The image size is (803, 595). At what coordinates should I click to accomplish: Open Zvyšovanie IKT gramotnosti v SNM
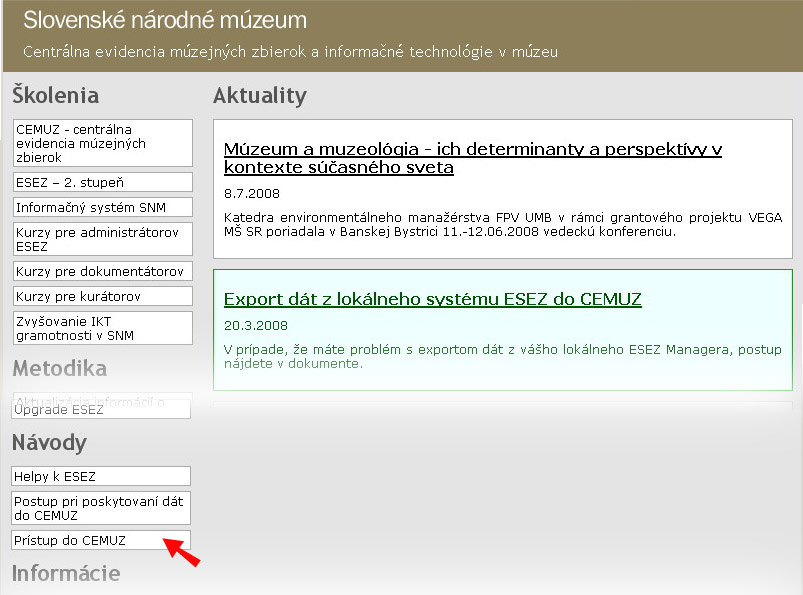pos(102,328)
